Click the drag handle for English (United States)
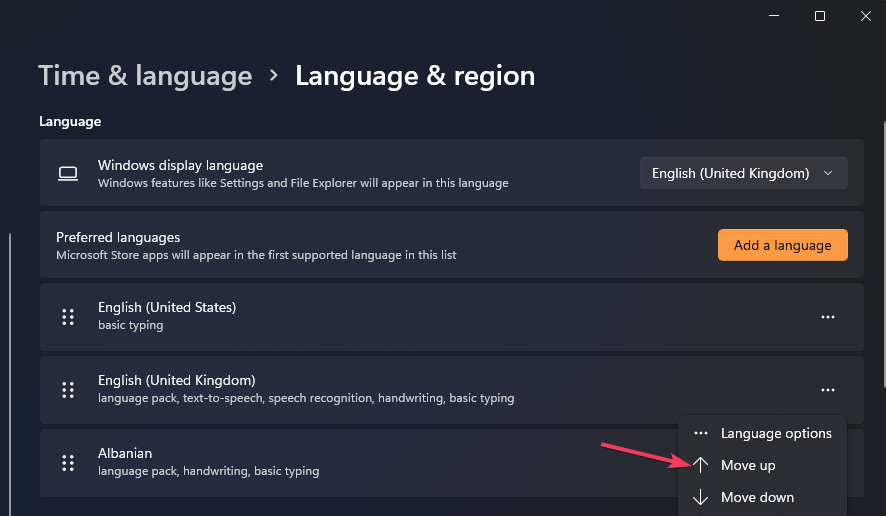The width and height of the screenshot is (886, 516). coord(68,317)
